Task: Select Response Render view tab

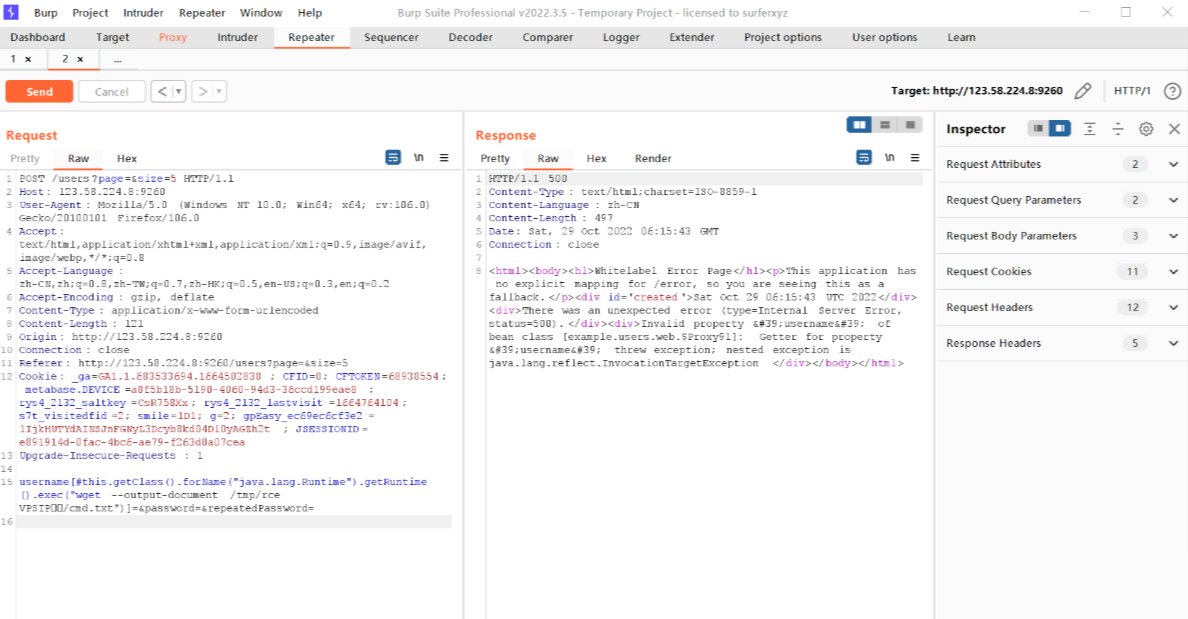Action: coord(653,158)
